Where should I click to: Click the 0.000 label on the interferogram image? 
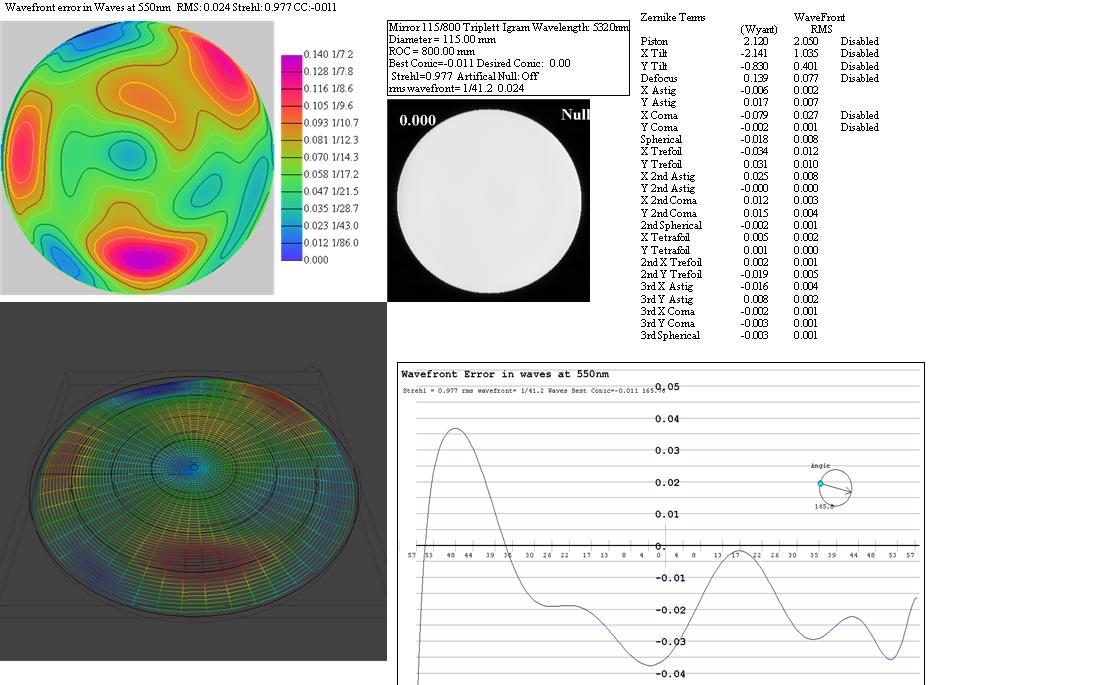pyautogui.click(x=417, y=120)
